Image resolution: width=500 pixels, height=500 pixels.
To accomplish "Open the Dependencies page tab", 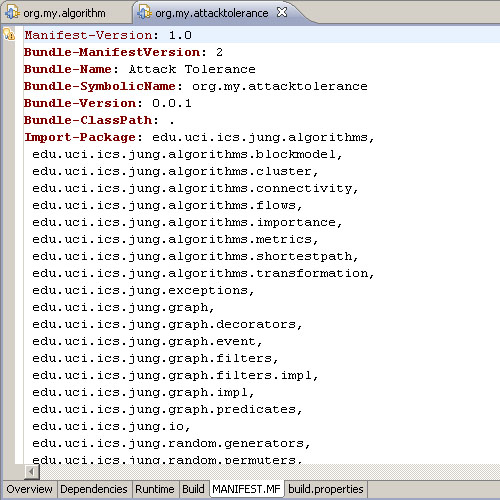I will pos(94,489).
